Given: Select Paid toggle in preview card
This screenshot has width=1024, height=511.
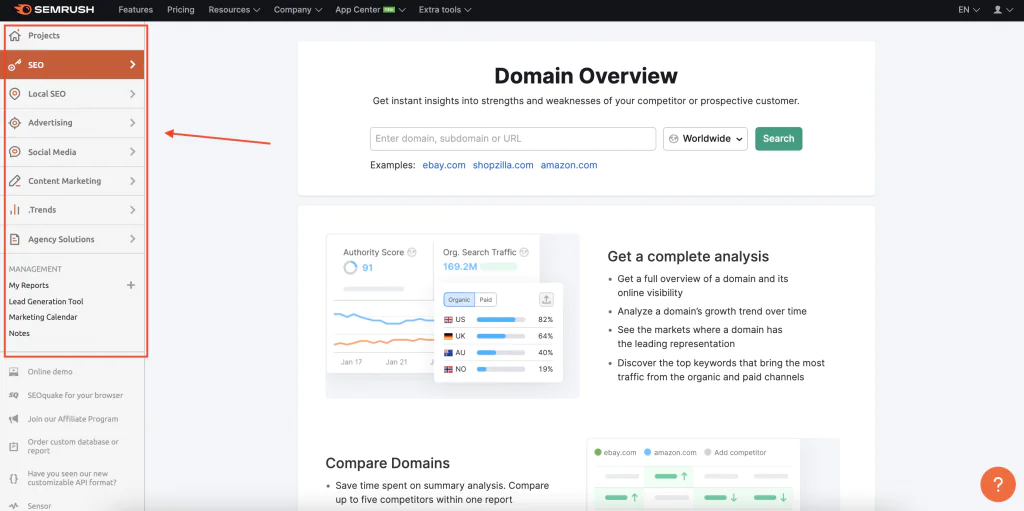Looking at the screenshot, I should 486,299.
